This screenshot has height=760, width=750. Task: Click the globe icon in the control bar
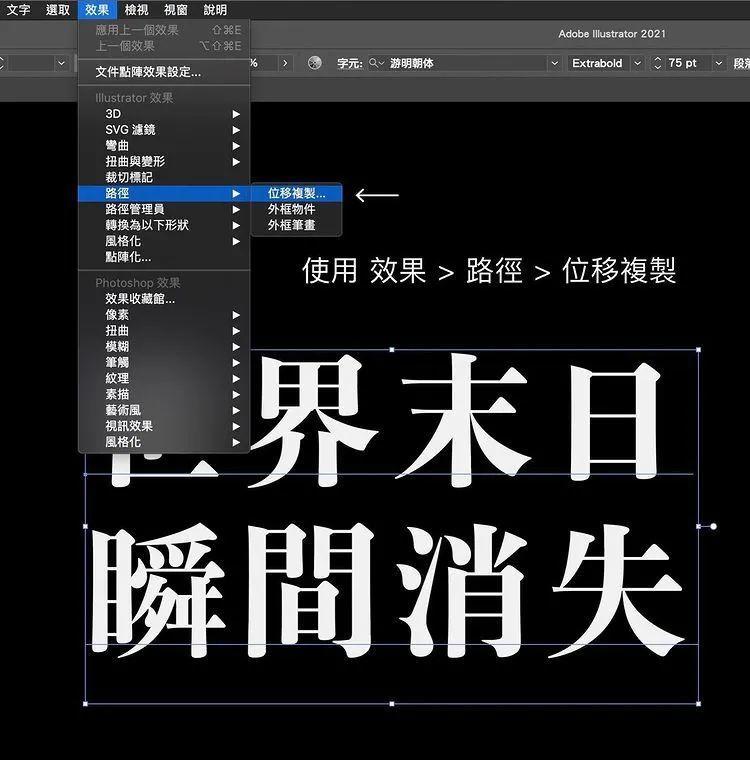tap(315, 63)
